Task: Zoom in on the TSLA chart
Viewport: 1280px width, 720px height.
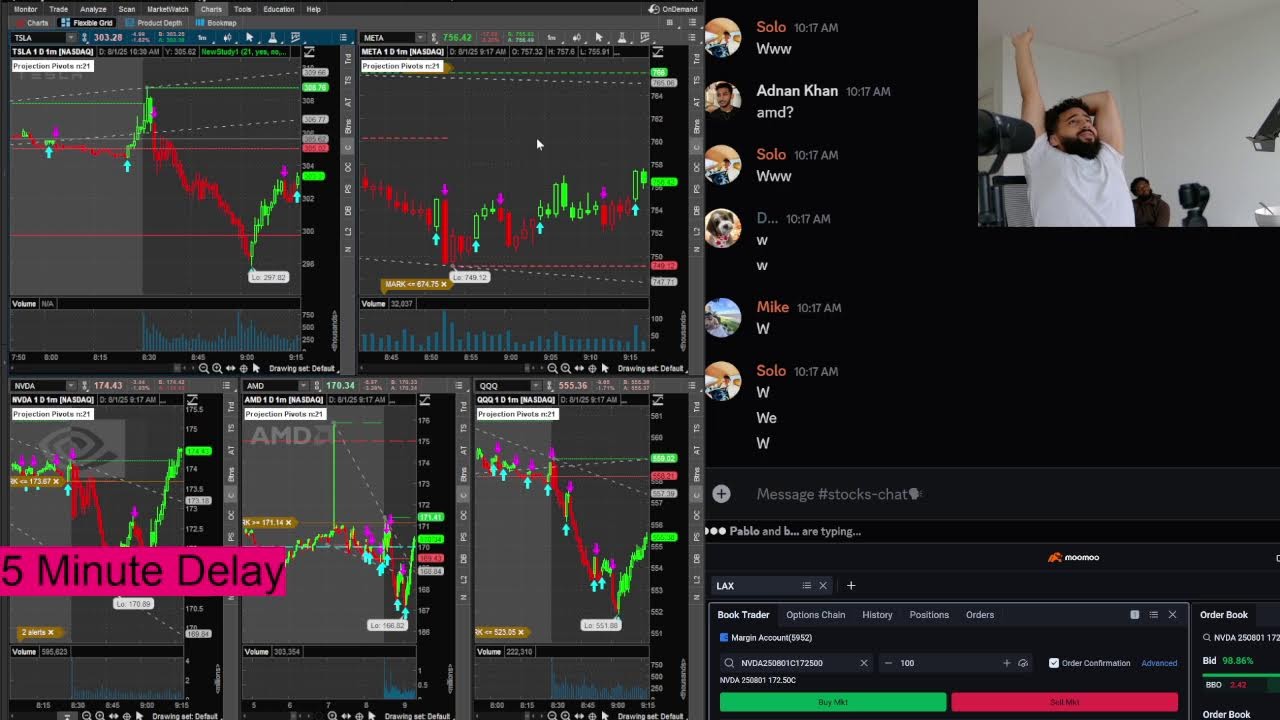Action: coord(217,368)
